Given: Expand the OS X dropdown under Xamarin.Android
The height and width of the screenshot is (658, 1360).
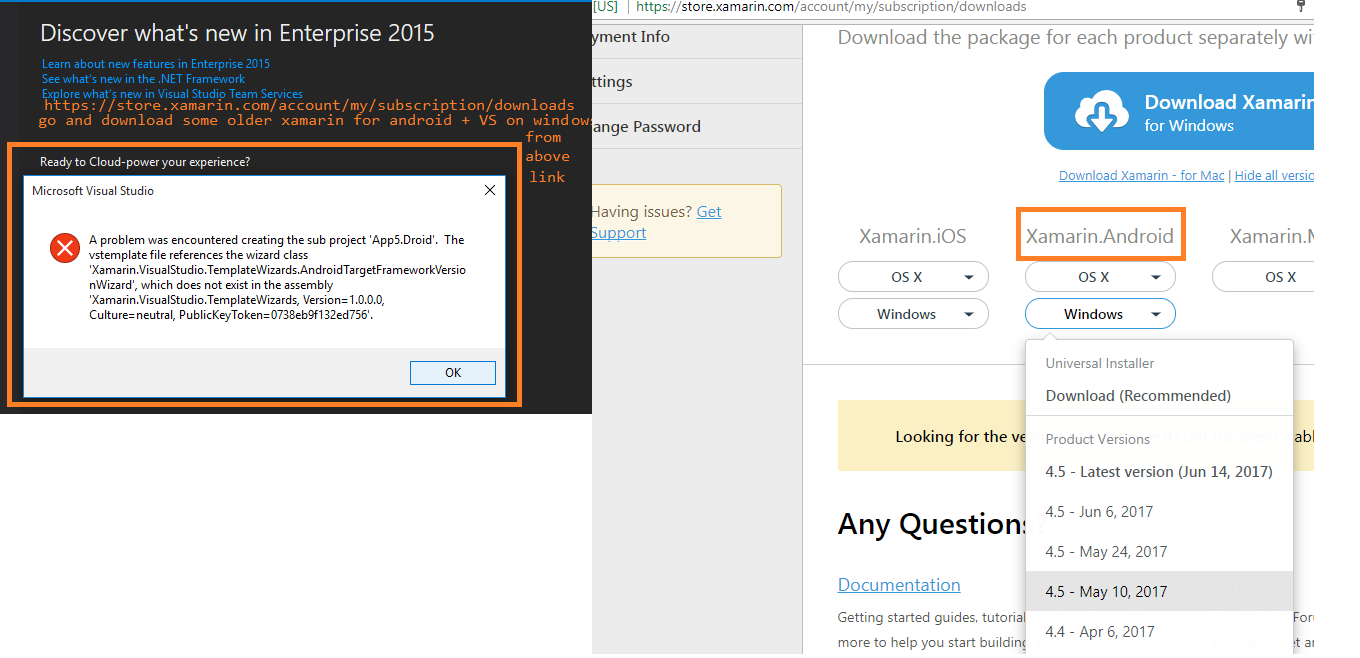Looking at the screenshot, I should (x=1100, y=277).
